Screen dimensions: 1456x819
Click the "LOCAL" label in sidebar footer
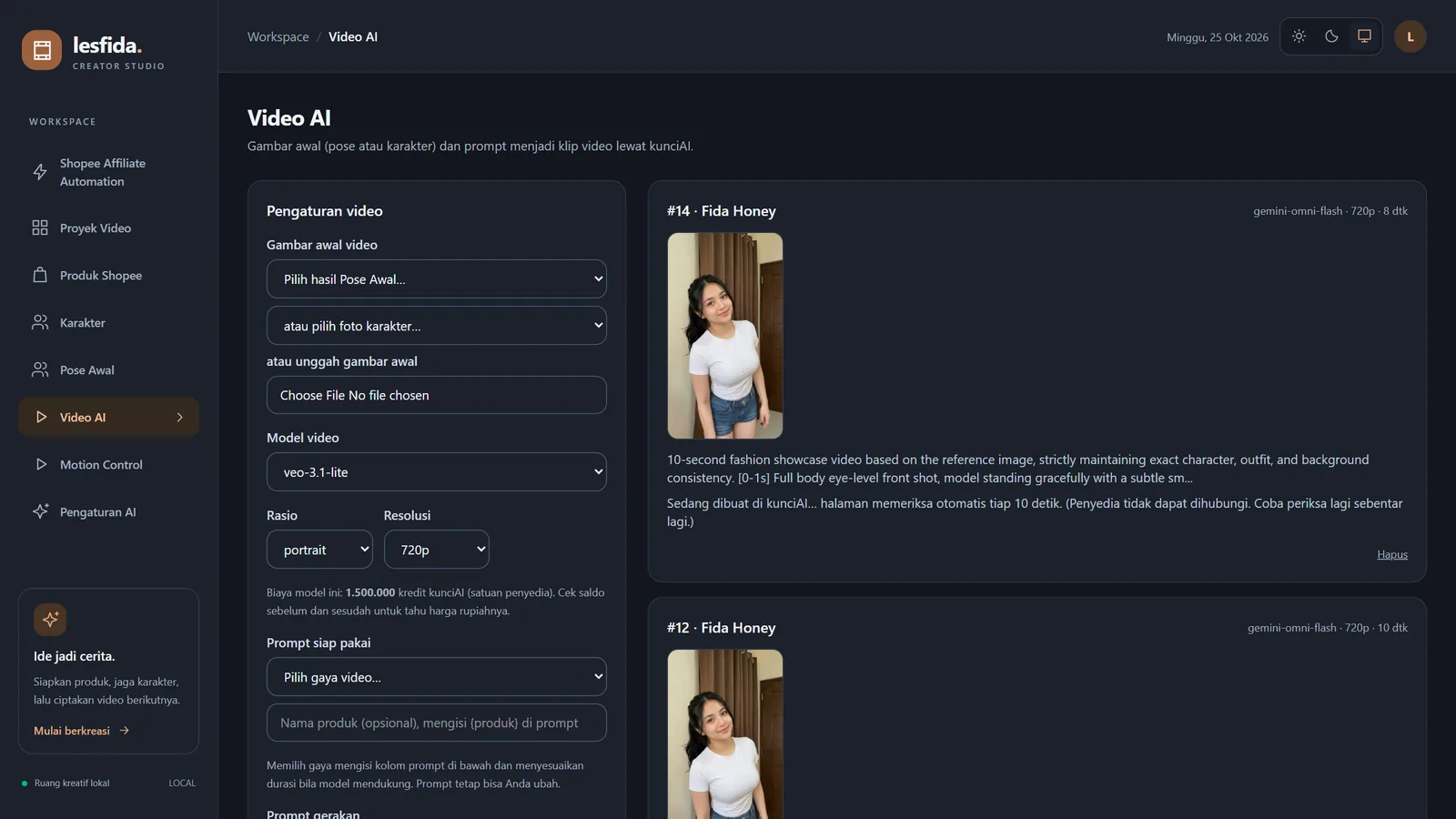coord(182,784)
